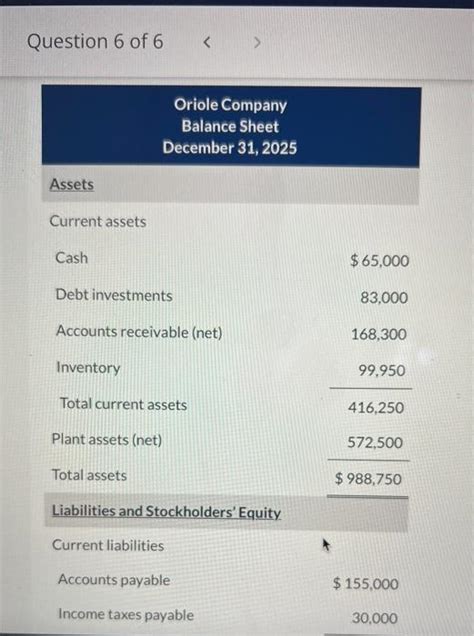Select Total current assets value 416,250

(376, 408)
